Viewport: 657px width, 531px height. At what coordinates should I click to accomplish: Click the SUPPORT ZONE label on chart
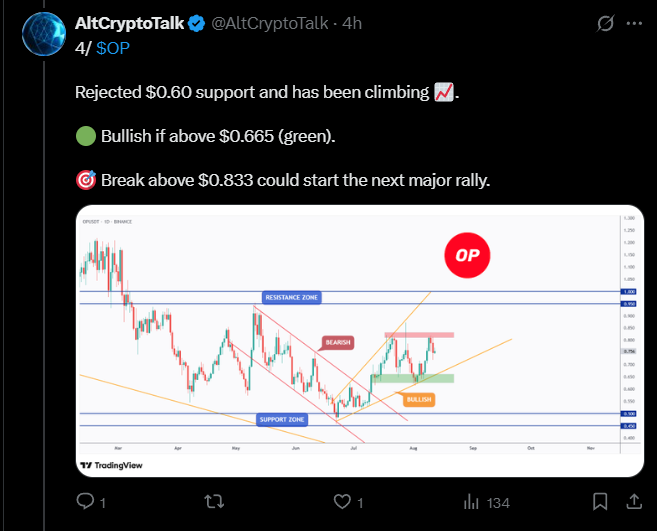(x=282, y=420)
